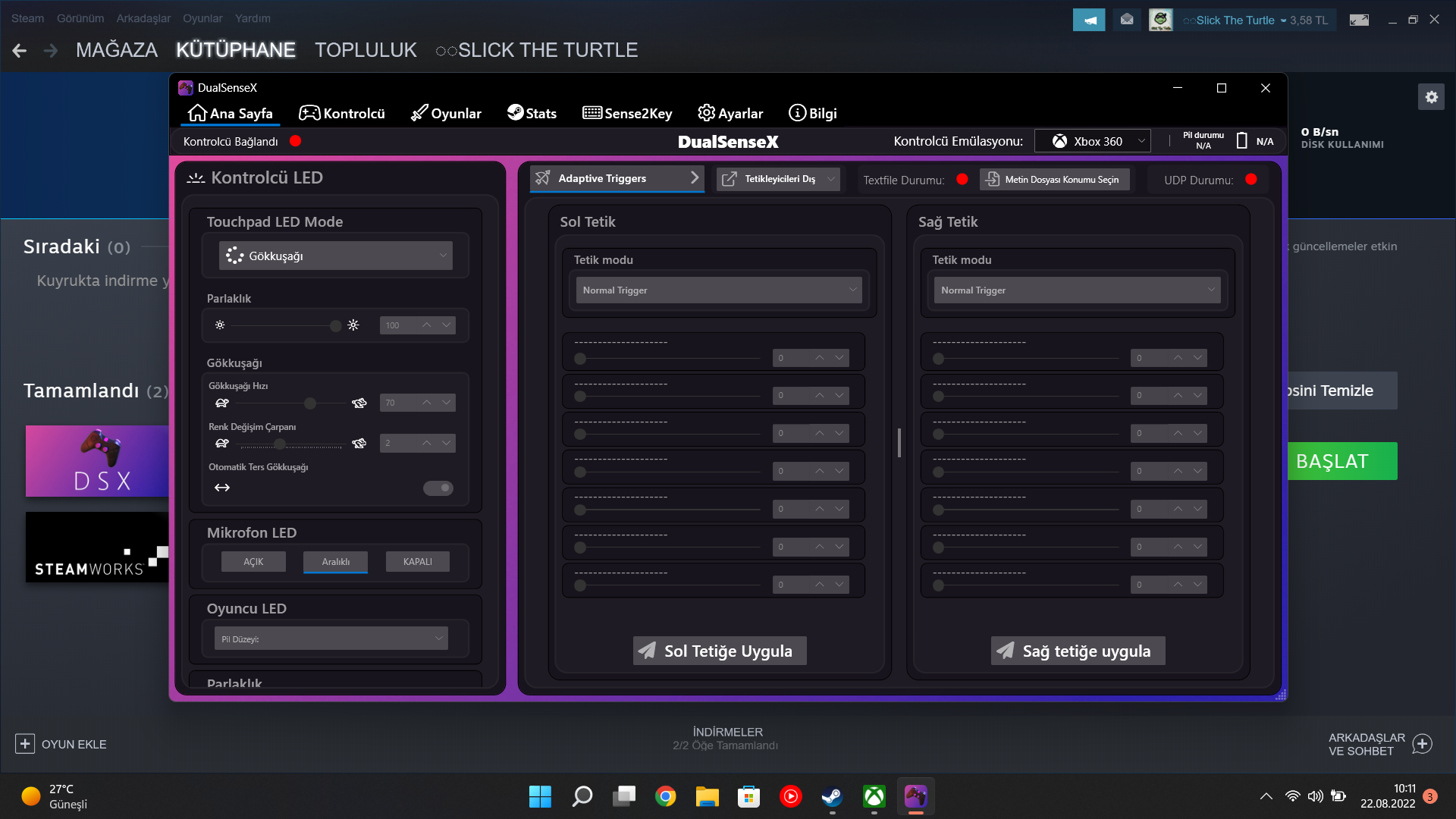Click Metin Dosyası Konumu Seçin

point(1054,179)
